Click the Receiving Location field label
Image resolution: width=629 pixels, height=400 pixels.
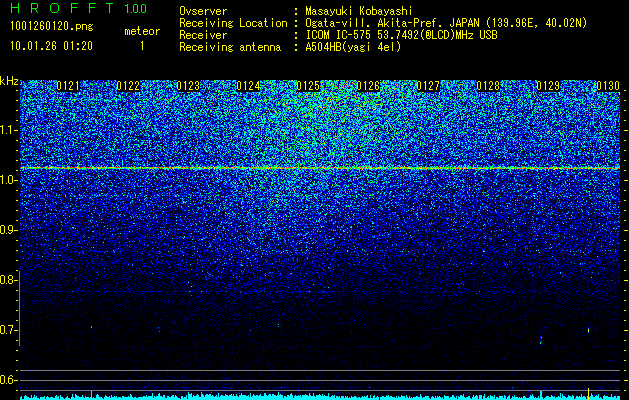[233, 23]
